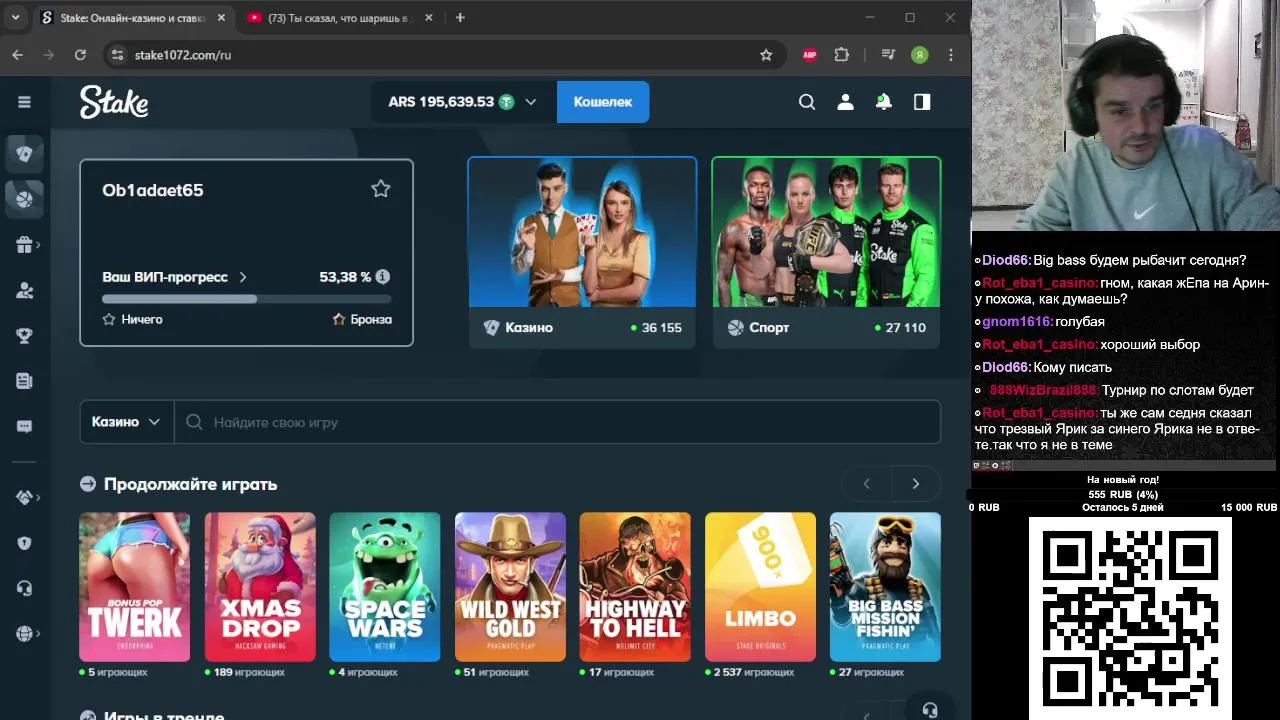Launch the Highway to Hell game
The width and height of the screenshot is (1280, 720).
pos(635,587)
